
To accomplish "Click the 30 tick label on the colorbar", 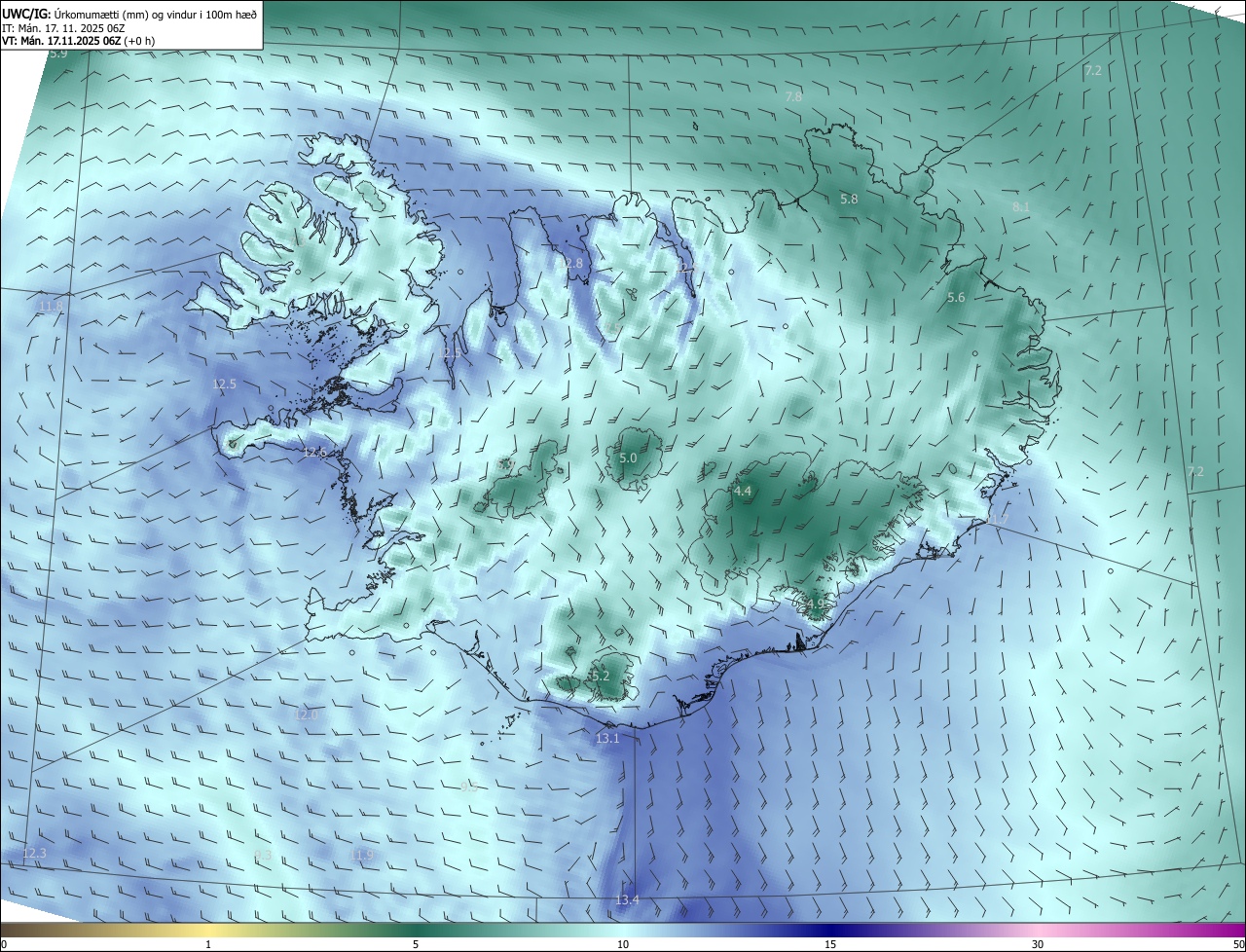I will coord(1038,944).
